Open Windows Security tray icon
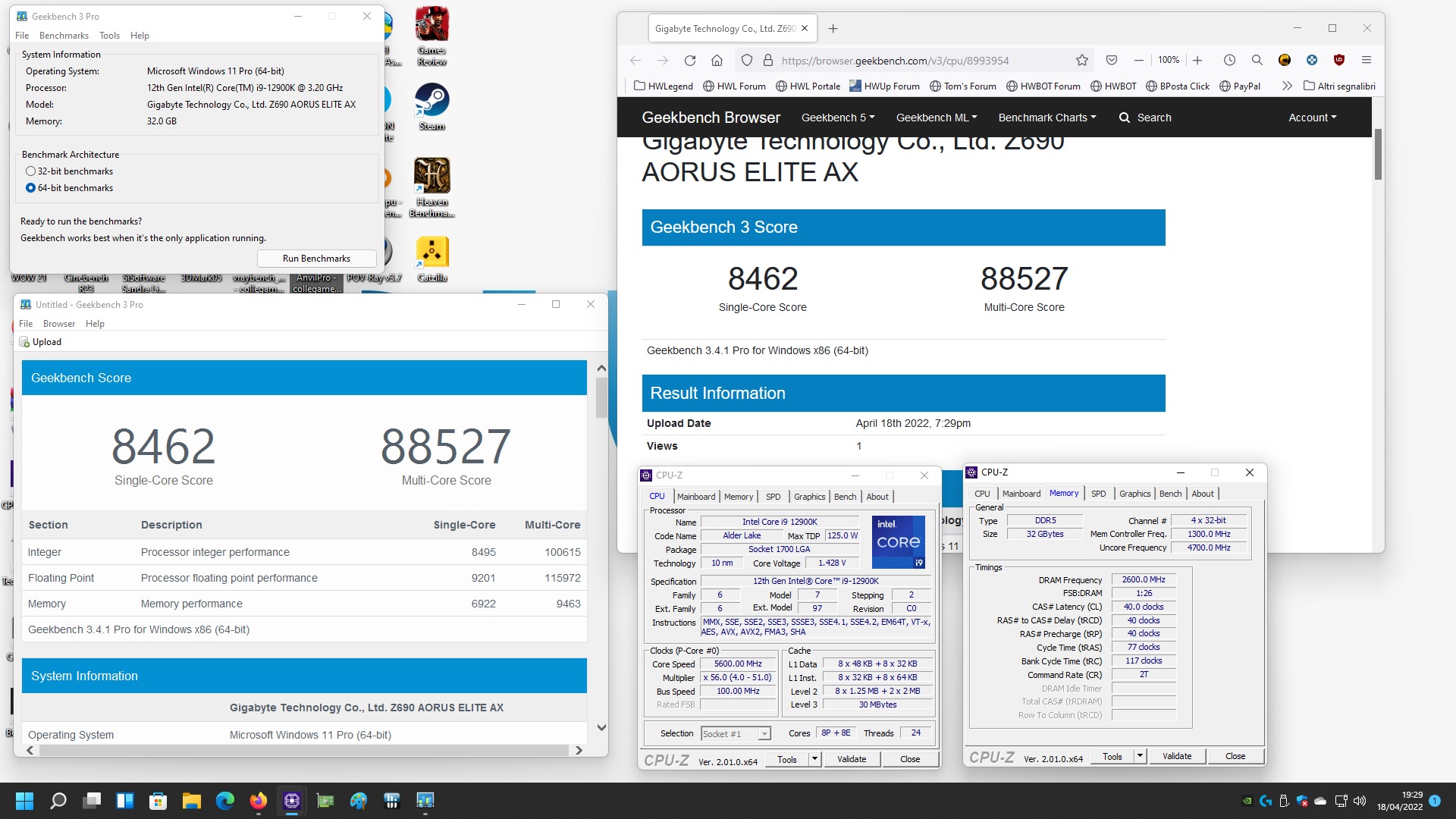Screen dimensions: 1456x819 point(1302,801)
